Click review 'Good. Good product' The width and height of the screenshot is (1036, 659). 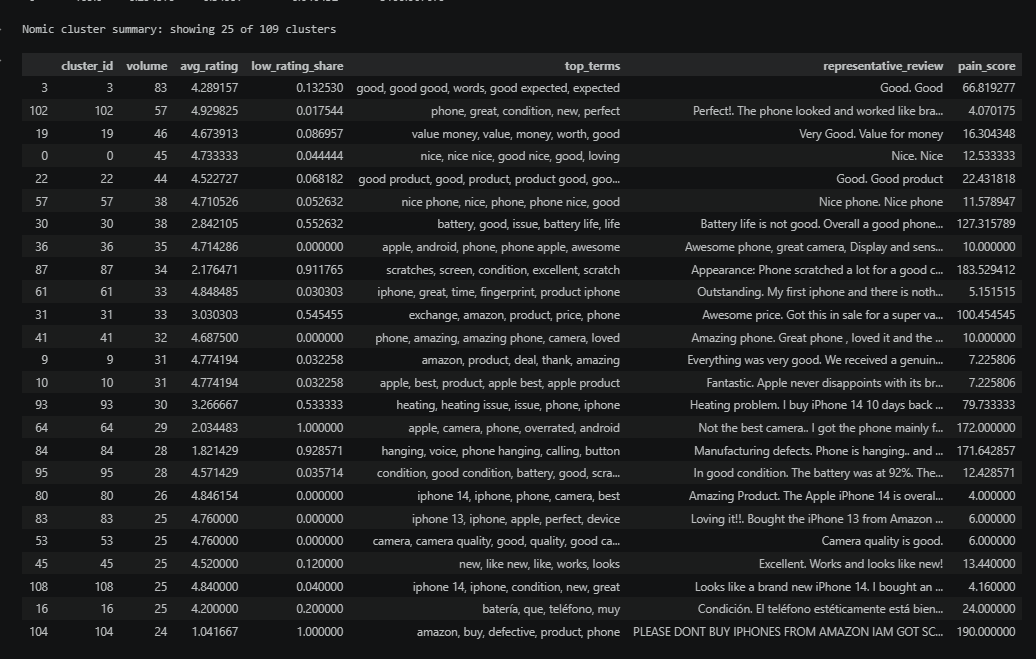pyautogui.click(x=889, y=179)
